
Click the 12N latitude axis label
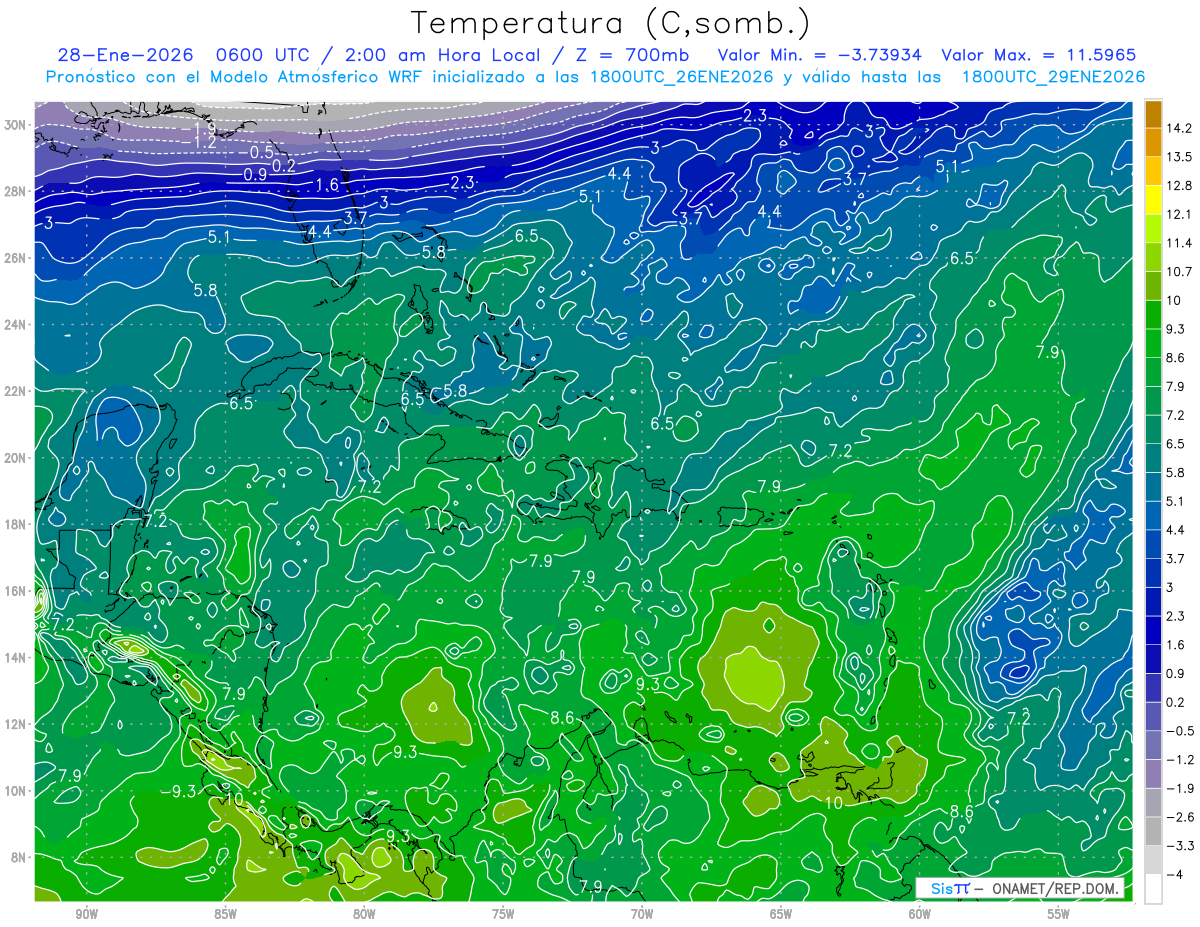point(16,724)
